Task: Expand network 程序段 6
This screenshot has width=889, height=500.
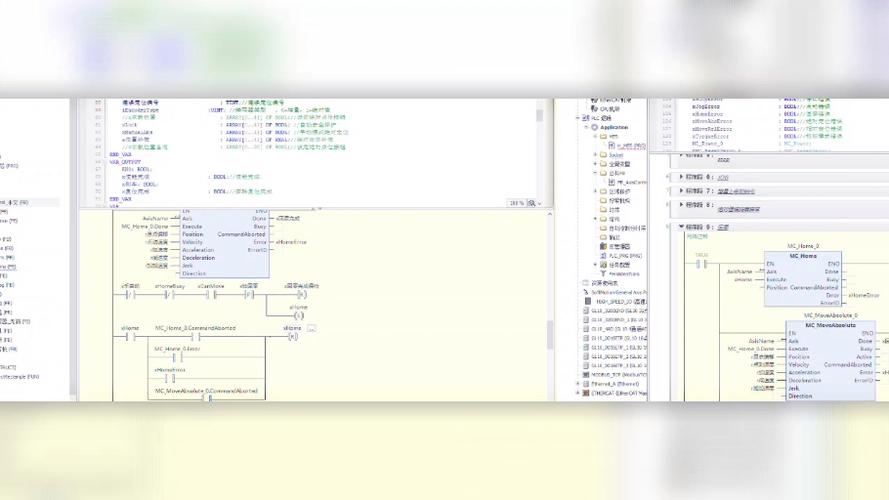Action: (681, 177)
